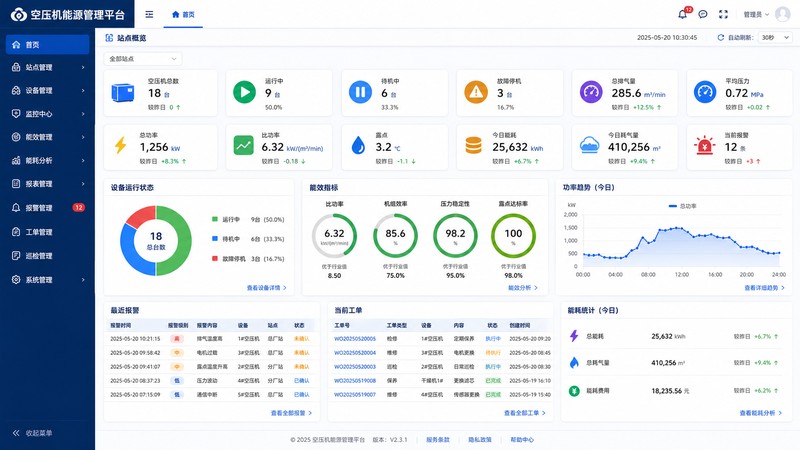The width and height of the screenshot is (800, 450).
Task: Click the 电机过载 alarm row
Action: (211, 353)
